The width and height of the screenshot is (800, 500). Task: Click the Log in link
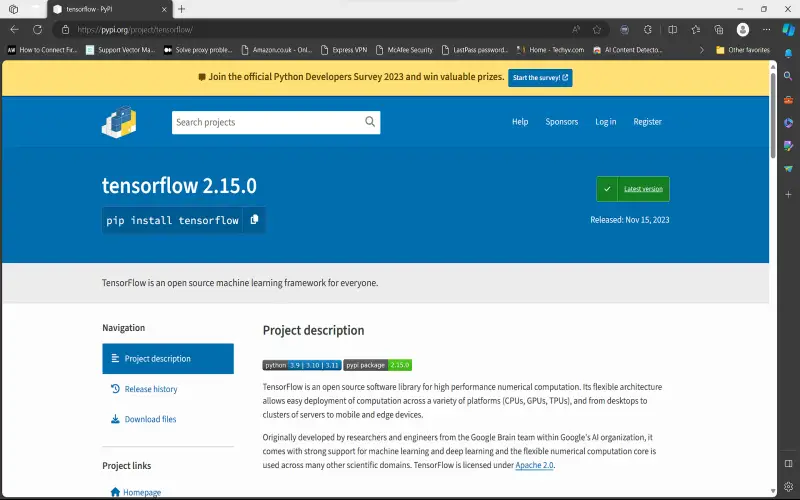click(606, 121)
